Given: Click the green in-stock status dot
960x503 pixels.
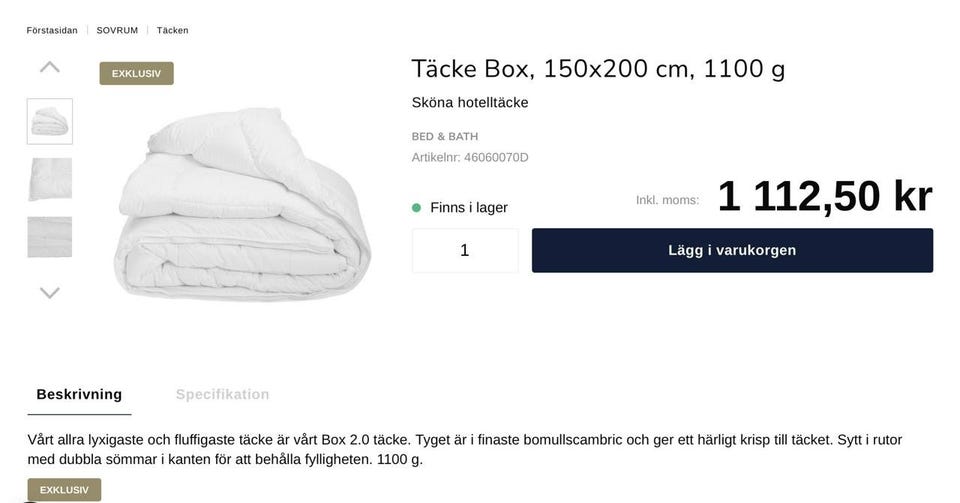Looking at the screenshot, I should (x=416, y=207).
